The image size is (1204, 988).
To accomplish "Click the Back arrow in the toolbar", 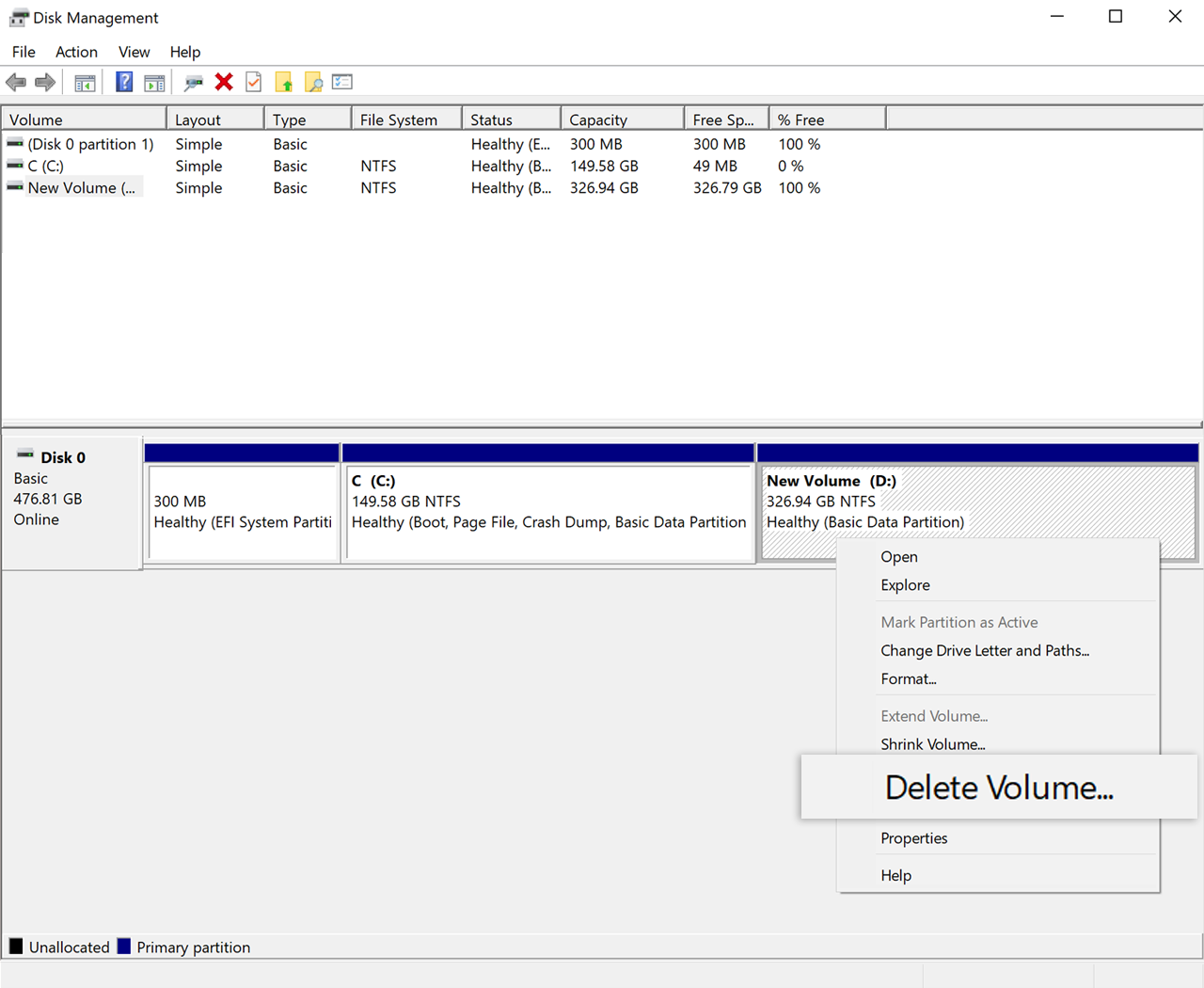I will tap(16, 83).
